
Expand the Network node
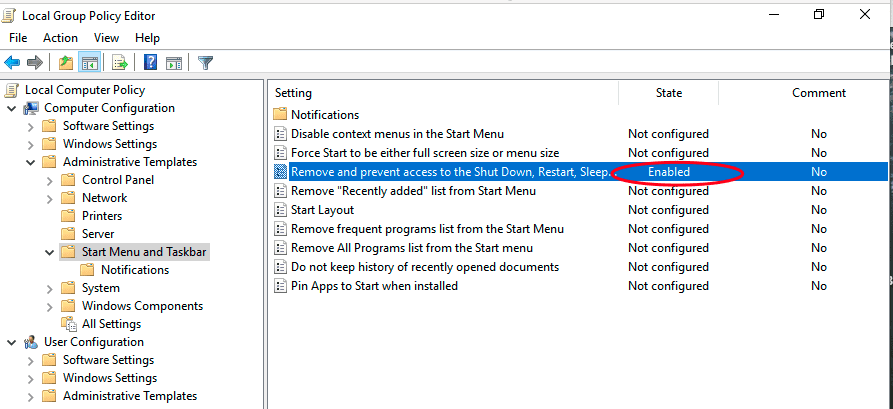pyautogui.click(x=50, y=199)
